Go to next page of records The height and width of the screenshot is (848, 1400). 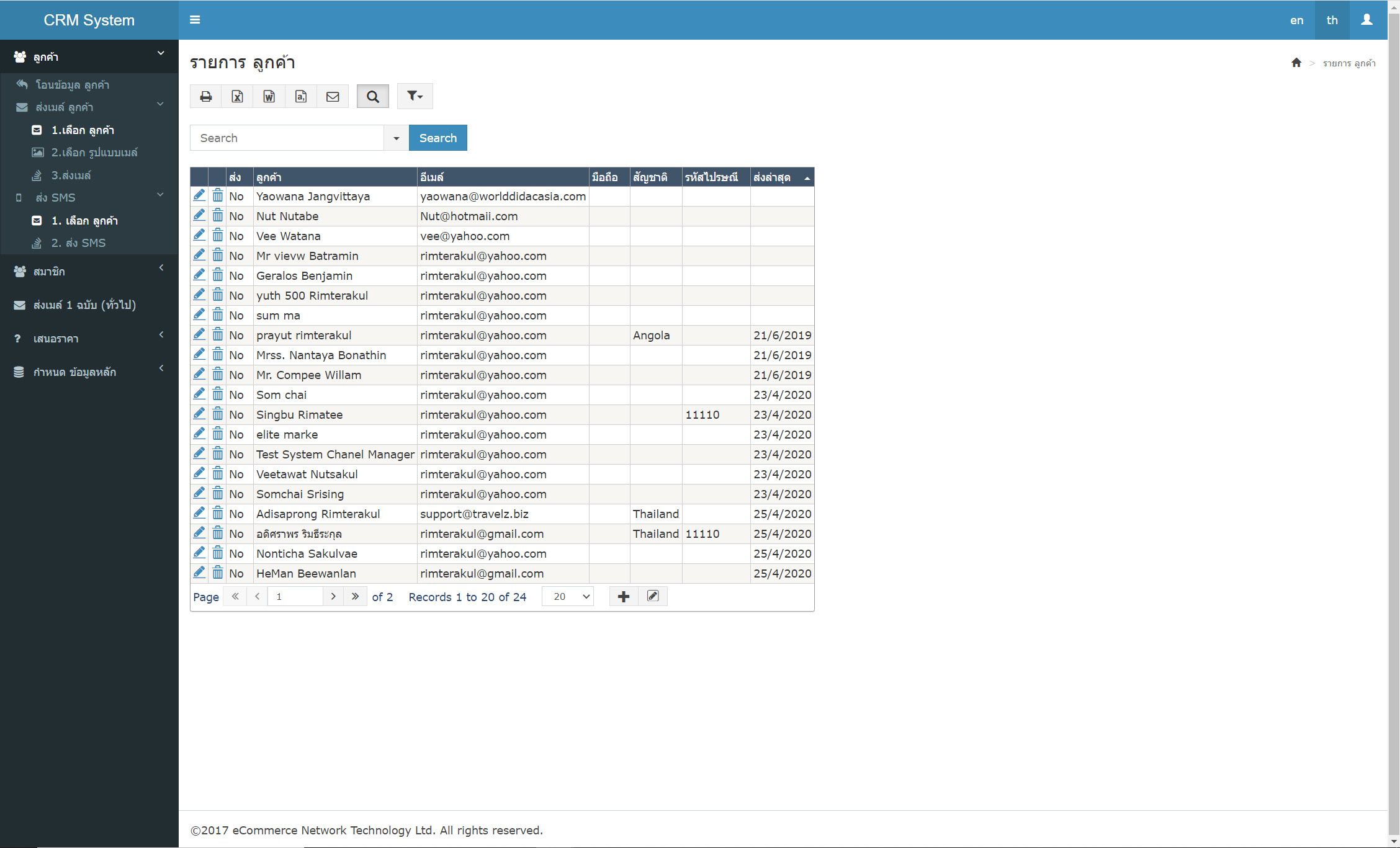pos(333,596)
